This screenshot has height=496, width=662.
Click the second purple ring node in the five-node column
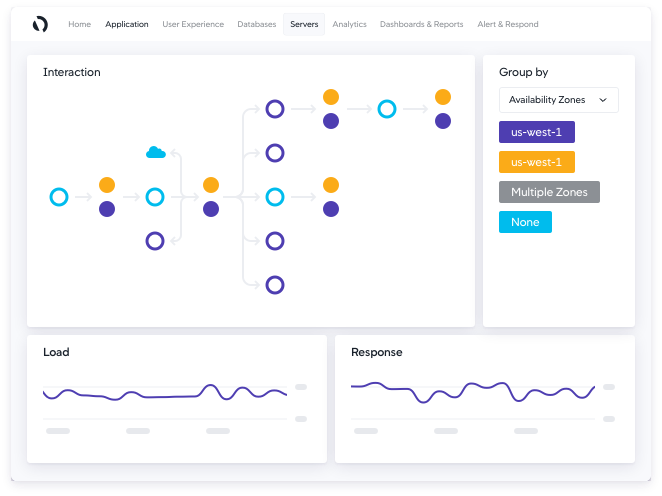275,153
